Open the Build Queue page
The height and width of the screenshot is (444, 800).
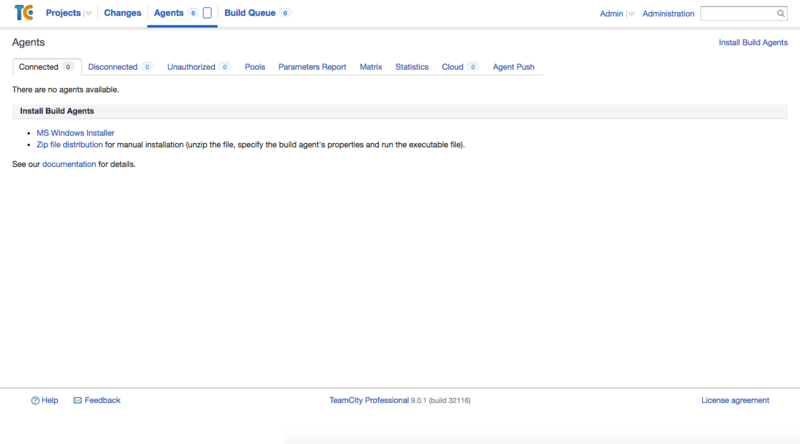pos(250,13)
